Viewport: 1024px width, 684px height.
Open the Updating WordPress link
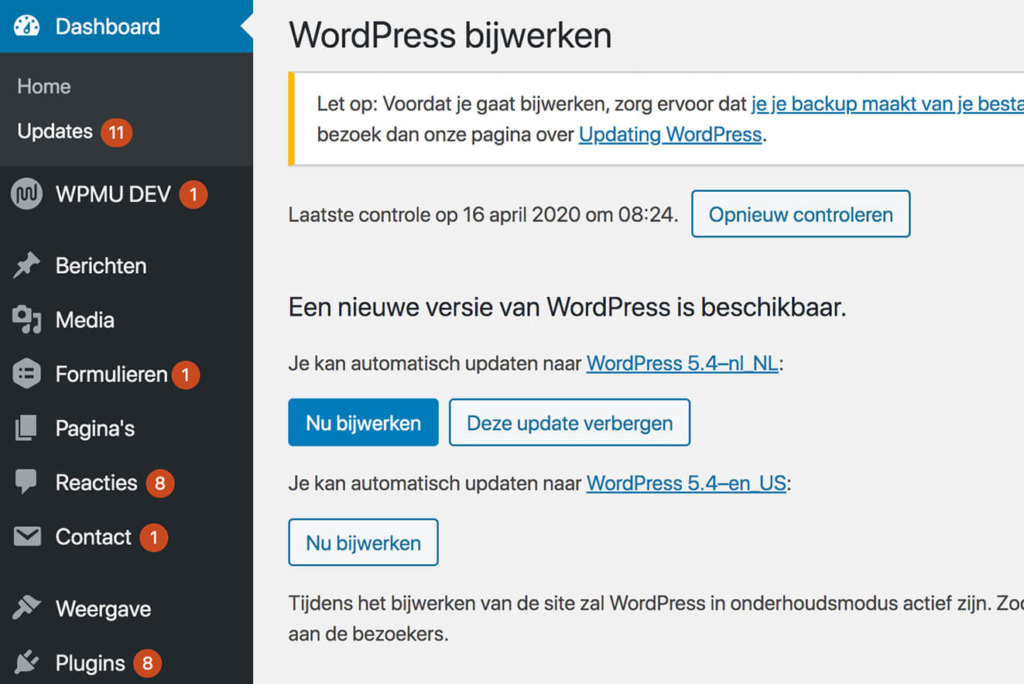pyautogui.click(x=670, y=134)
